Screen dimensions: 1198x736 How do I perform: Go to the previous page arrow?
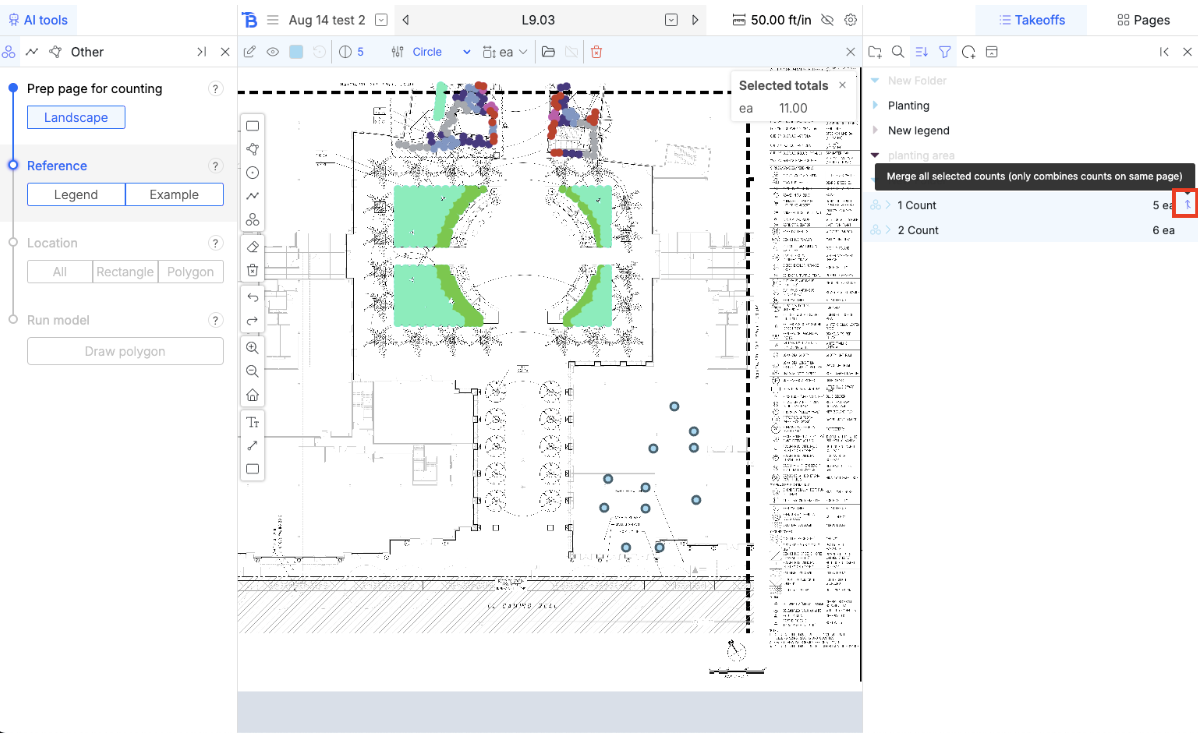click(x=406, y=20)
